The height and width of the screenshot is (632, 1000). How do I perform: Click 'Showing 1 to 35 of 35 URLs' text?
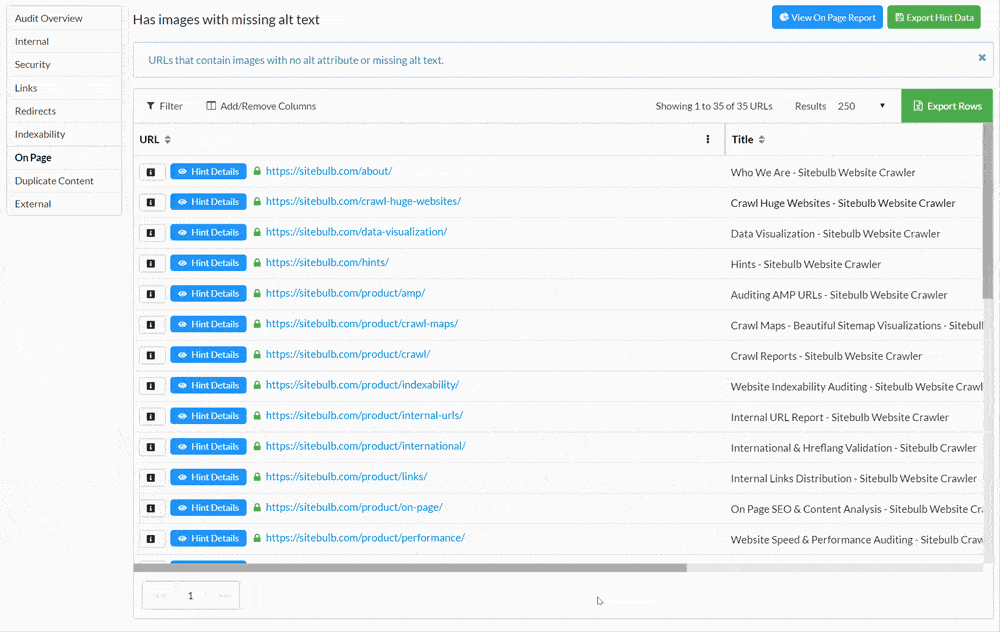pos(714,106)
